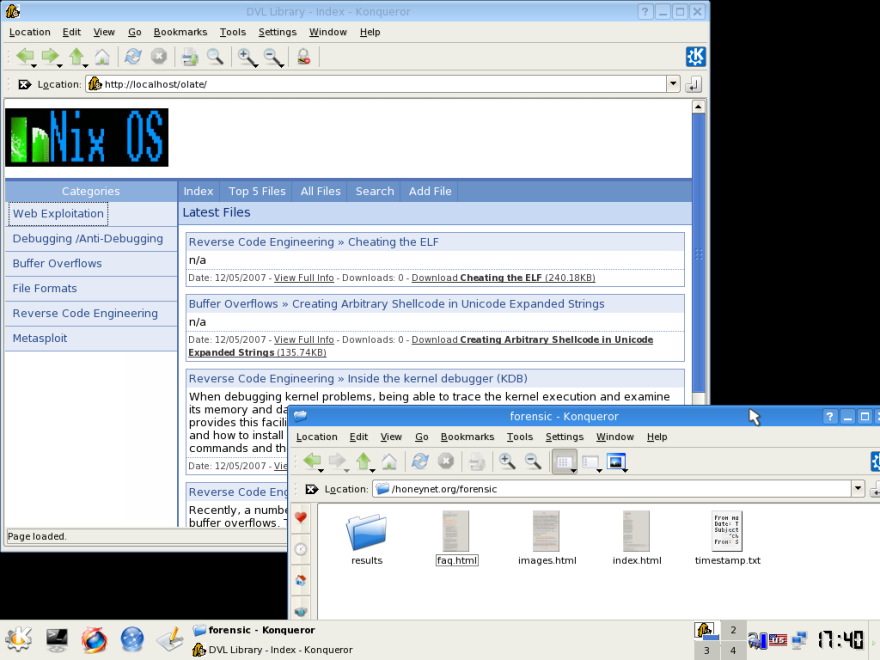The height and width of the screenshot is (660, 880).
Task: Click Back arrow in forensic window toolbar
Action: click(x=313, y=461)
